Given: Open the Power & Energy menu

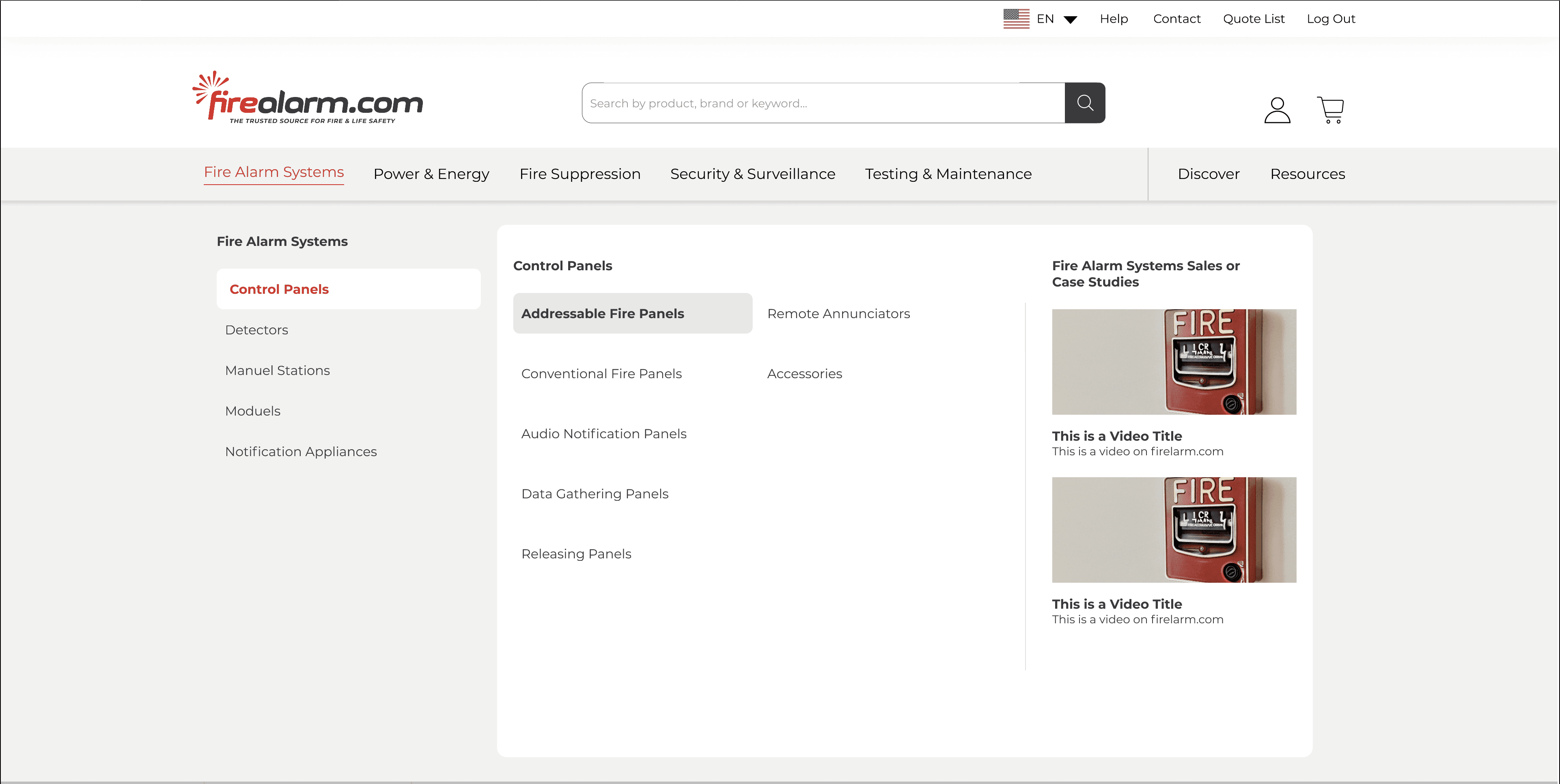Looking at the screenshot, I should click(431, 174).
